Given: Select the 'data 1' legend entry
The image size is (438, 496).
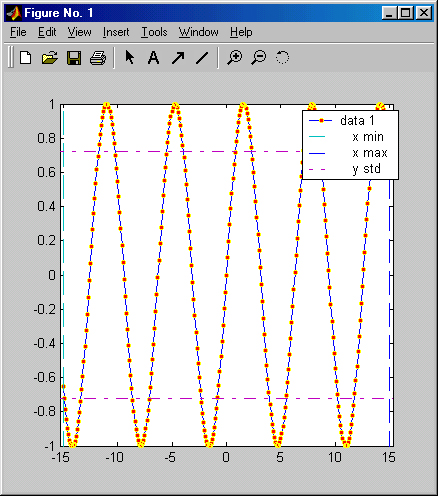Looking at the screenshot, I should point(357,120).
